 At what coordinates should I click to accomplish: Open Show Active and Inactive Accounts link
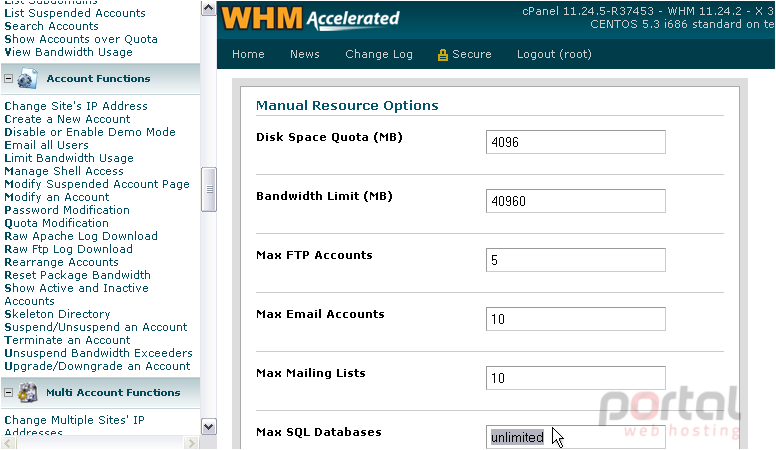(x=77, y=295)
